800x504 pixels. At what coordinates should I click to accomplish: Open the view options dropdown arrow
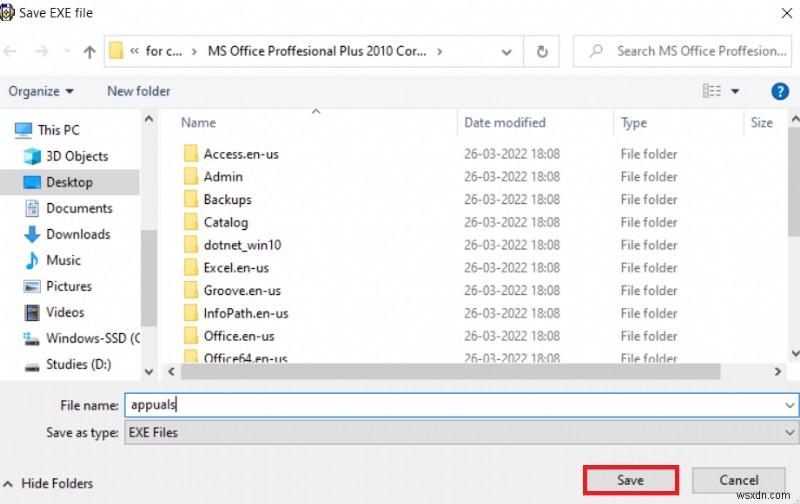735,91
